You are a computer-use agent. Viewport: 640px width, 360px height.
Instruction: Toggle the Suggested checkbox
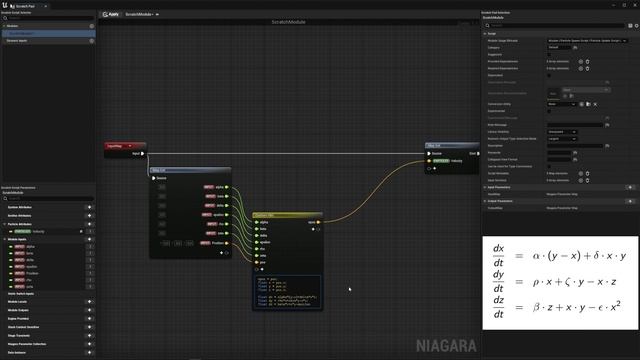549,54
